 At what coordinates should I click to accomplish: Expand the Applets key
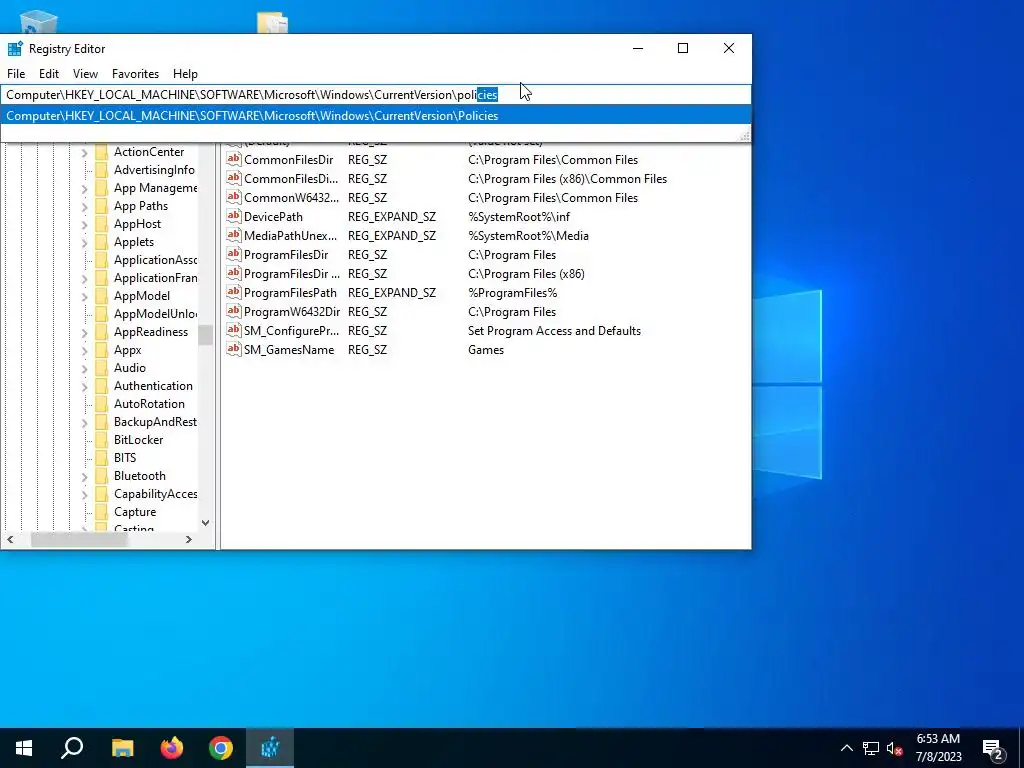click(84, 242)
